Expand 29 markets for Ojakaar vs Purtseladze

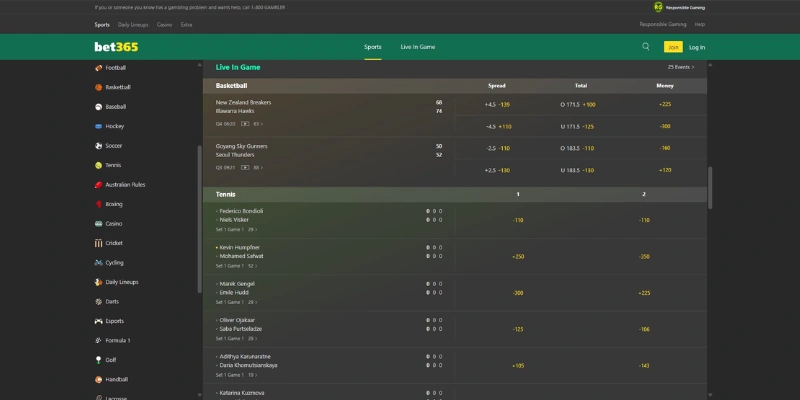pos(253,338)
